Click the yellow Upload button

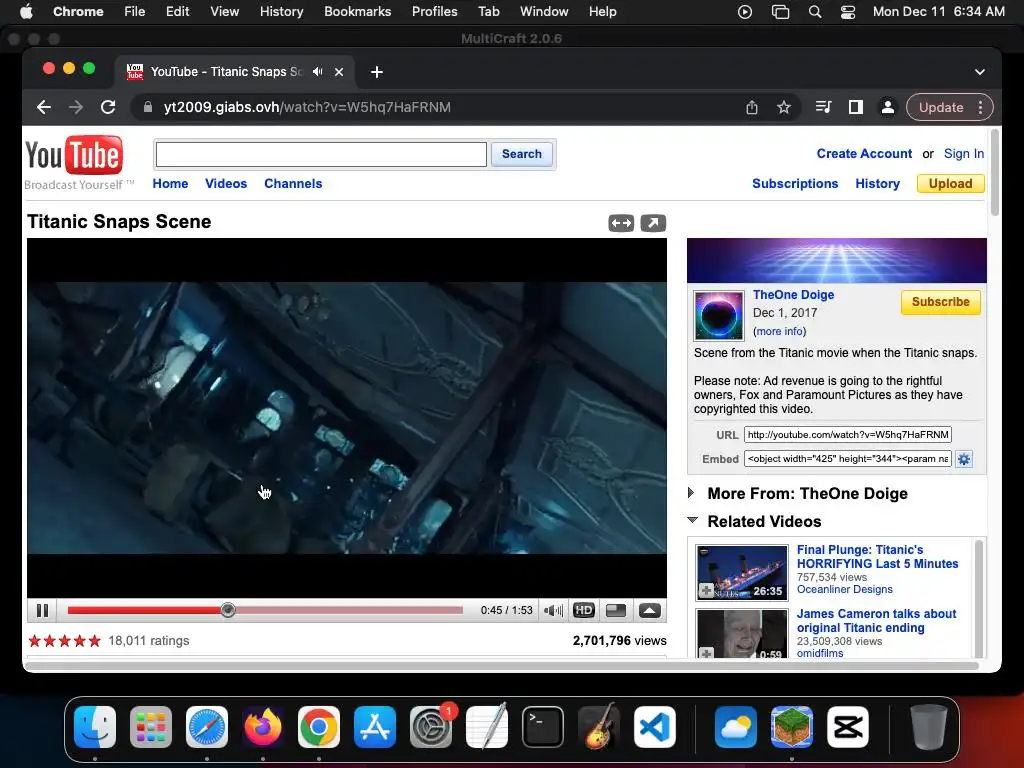click(950, 184)
